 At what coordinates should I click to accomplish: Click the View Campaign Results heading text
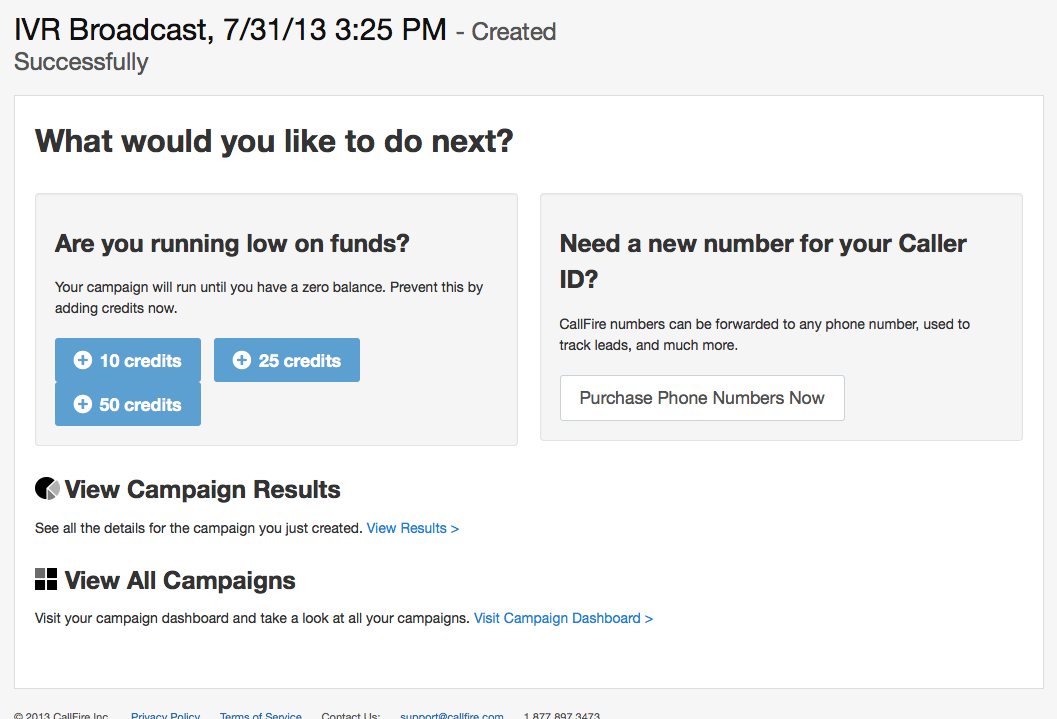click(202, 490)
